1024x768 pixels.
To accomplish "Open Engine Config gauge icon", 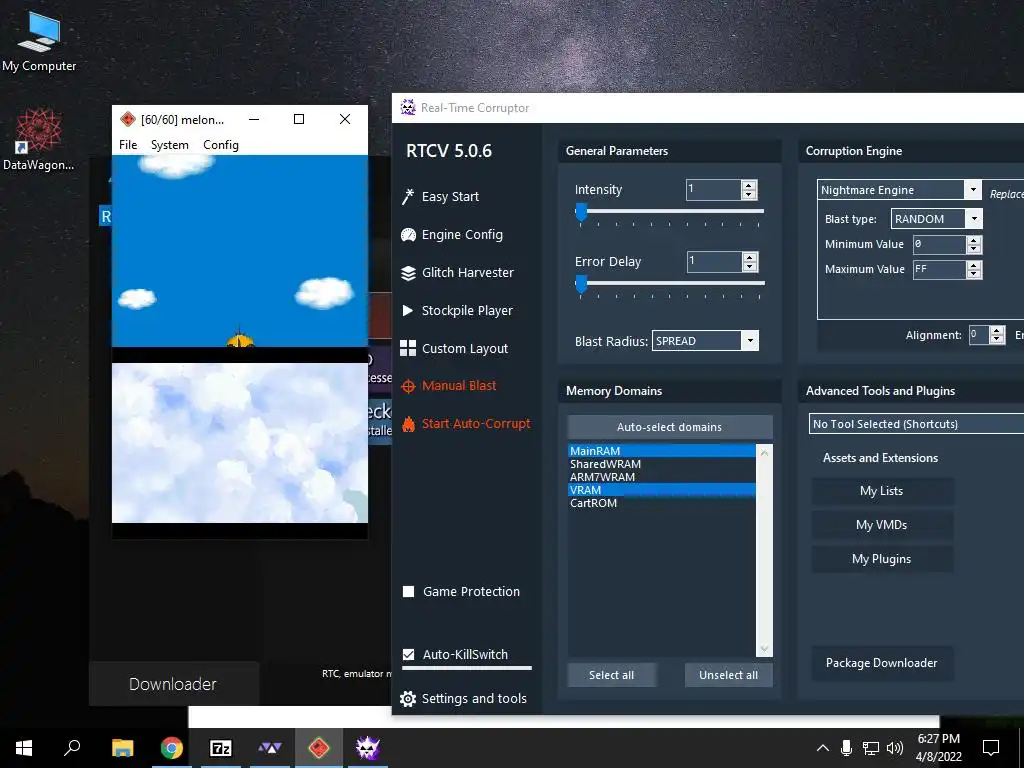I will pos(408,234).
